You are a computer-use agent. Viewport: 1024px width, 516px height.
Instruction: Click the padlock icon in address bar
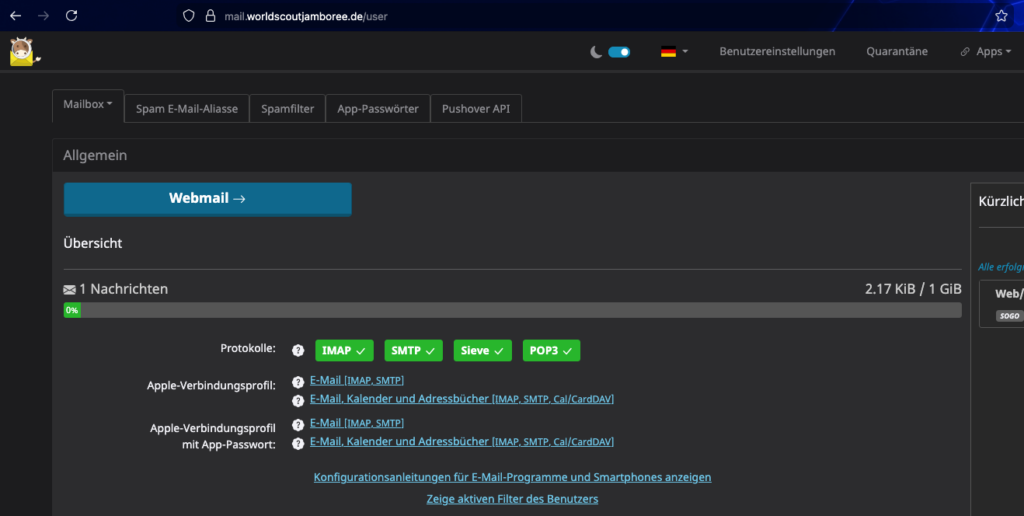(x=210, y=16)
